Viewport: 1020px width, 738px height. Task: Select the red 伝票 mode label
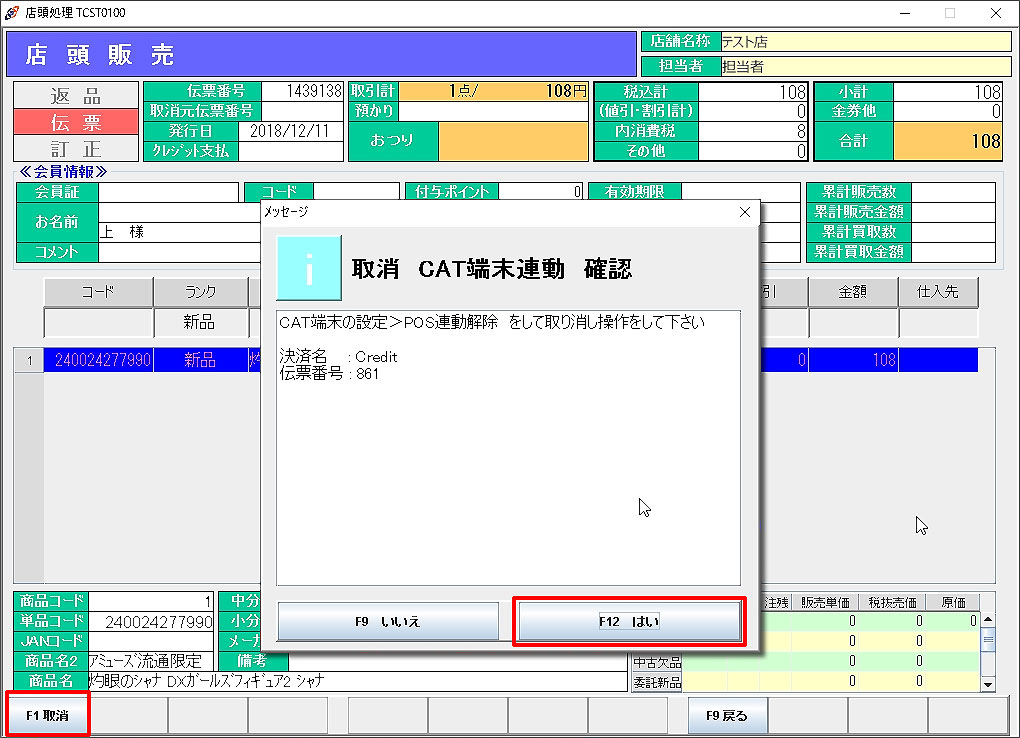[x=75, y=123]
